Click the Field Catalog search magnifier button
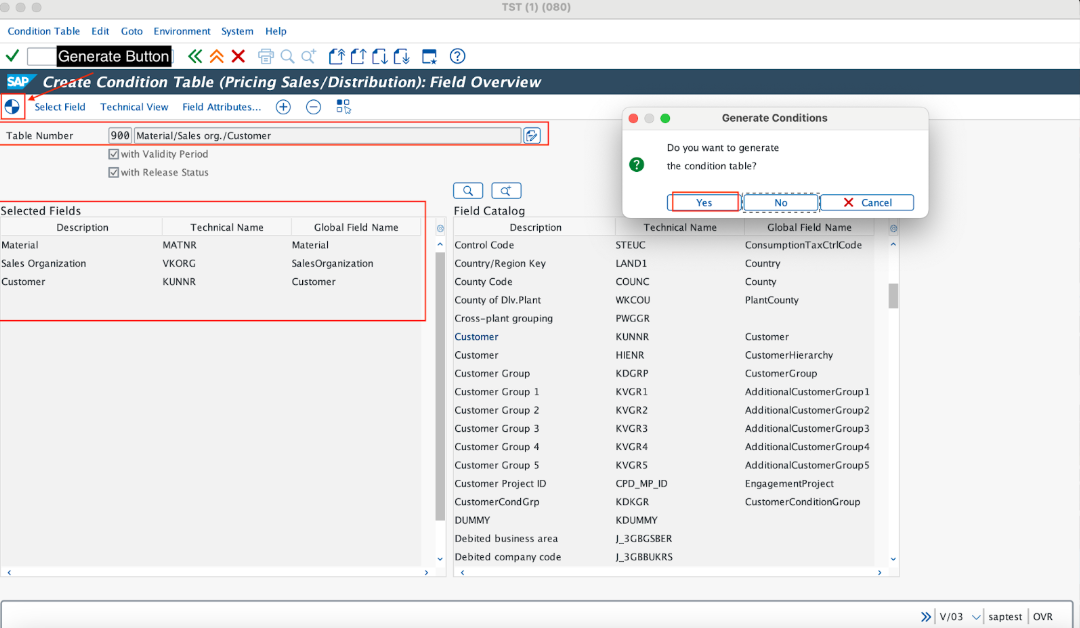This screenshot has height=628, width=1080. point(468,191)
